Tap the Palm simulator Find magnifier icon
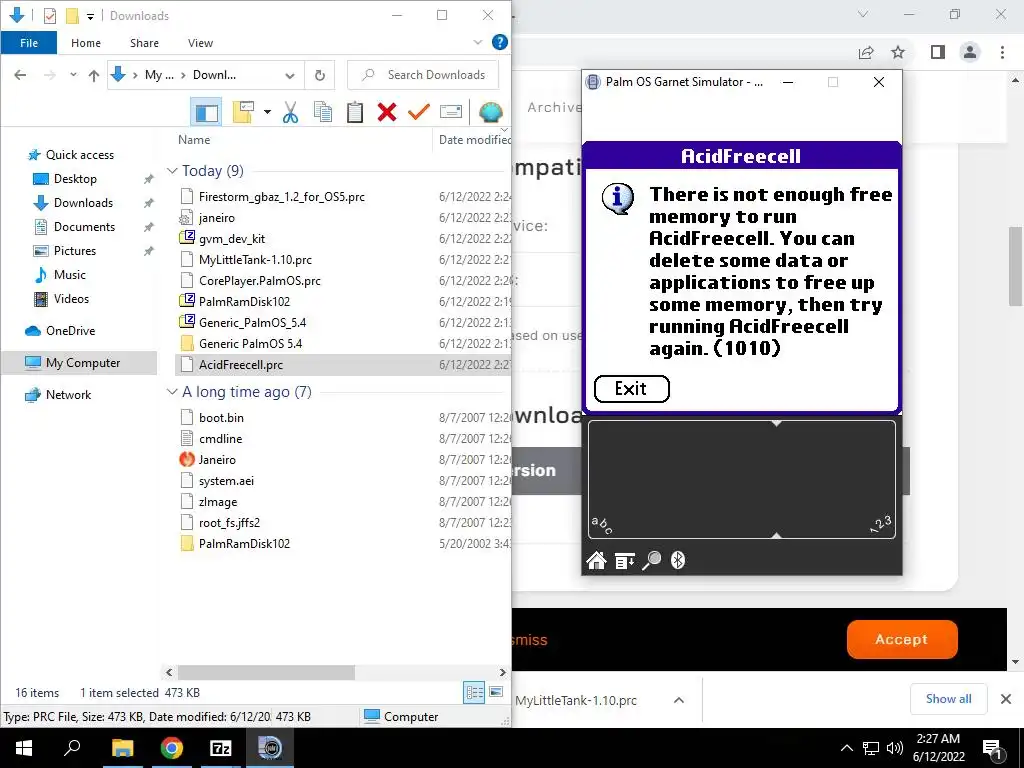This screenshot has height=768, width=1024. [x=652, y=560]
